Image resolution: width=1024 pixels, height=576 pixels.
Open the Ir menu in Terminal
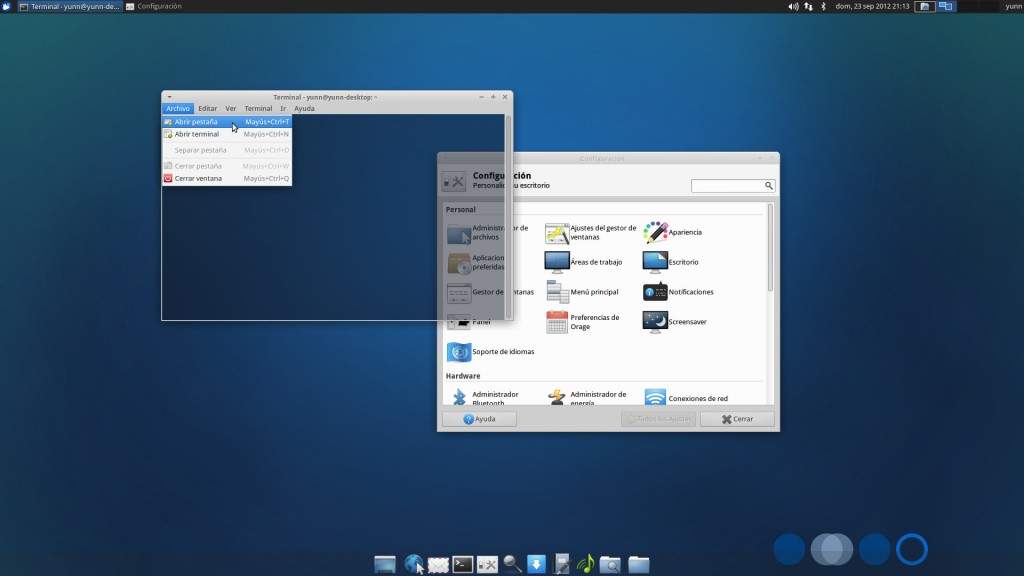tap(283, 108)
